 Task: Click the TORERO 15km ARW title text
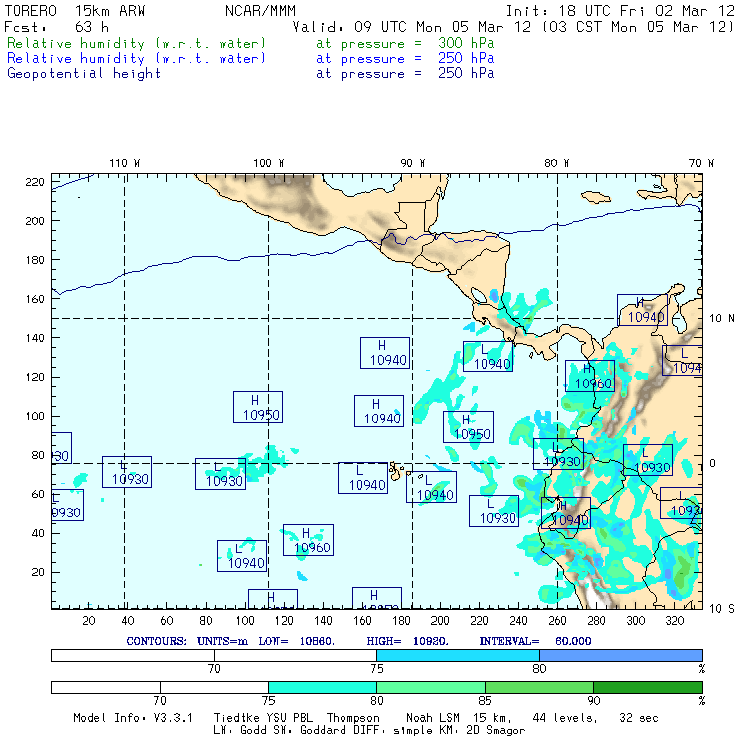click(x=70, y=11)
